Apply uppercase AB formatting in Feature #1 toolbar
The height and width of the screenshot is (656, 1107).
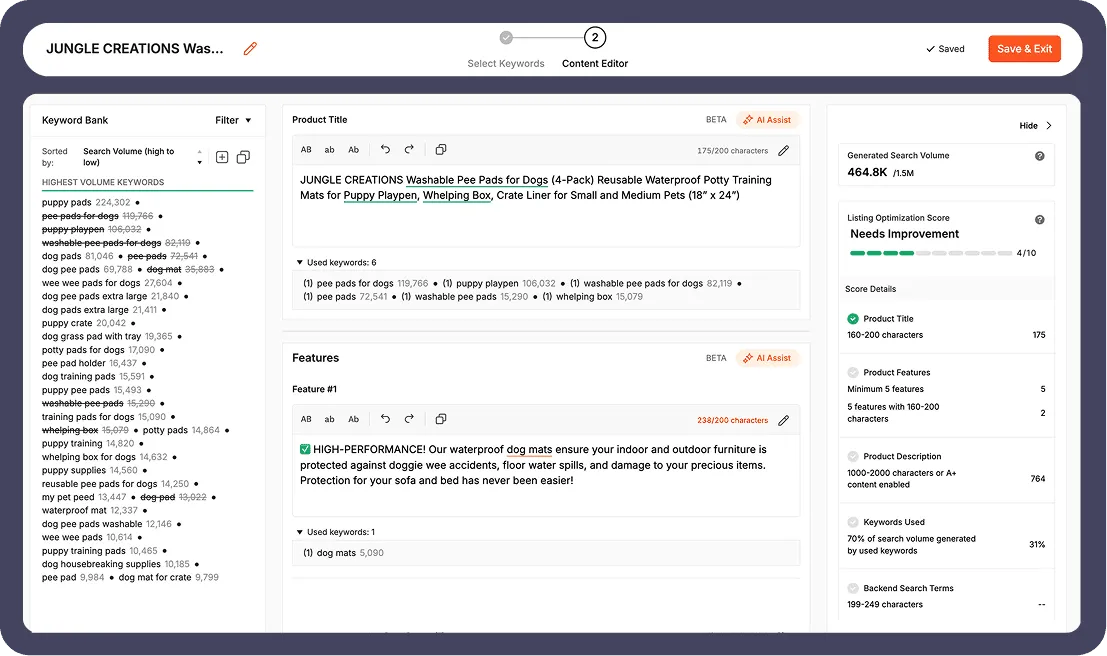point(306,419)
